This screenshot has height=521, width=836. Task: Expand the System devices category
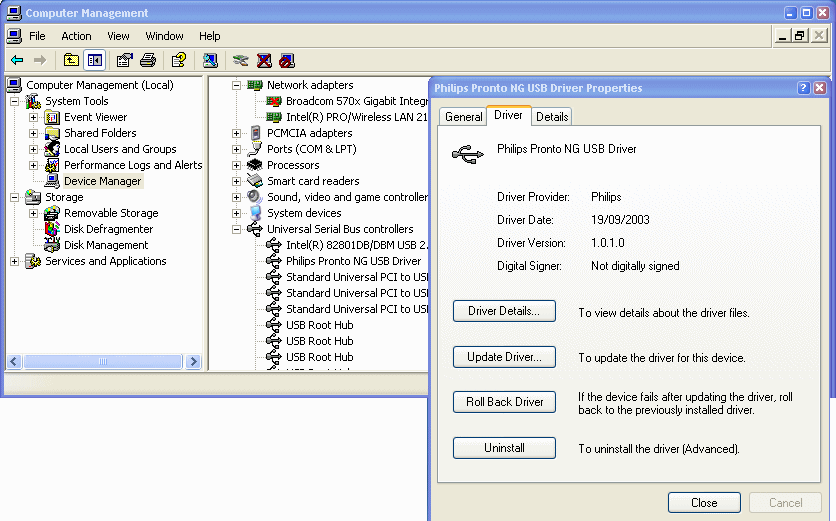236,213
